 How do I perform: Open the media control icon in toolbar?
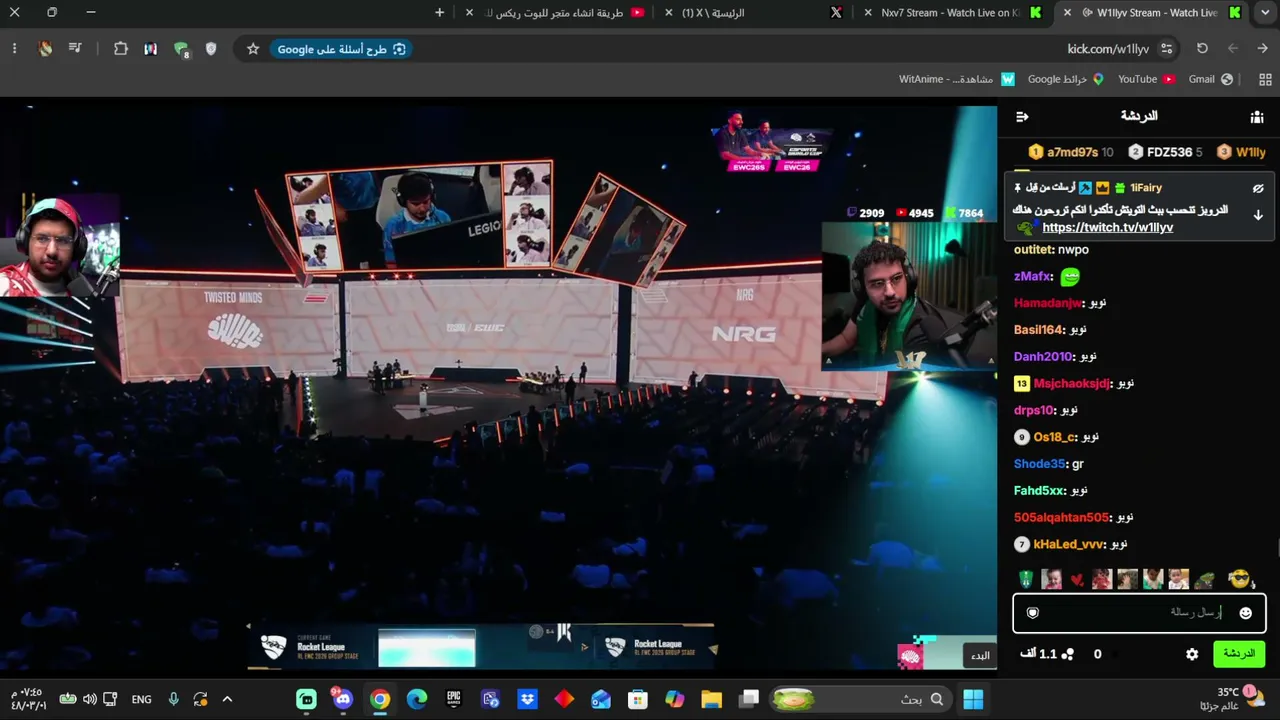(x=75, y=49)
